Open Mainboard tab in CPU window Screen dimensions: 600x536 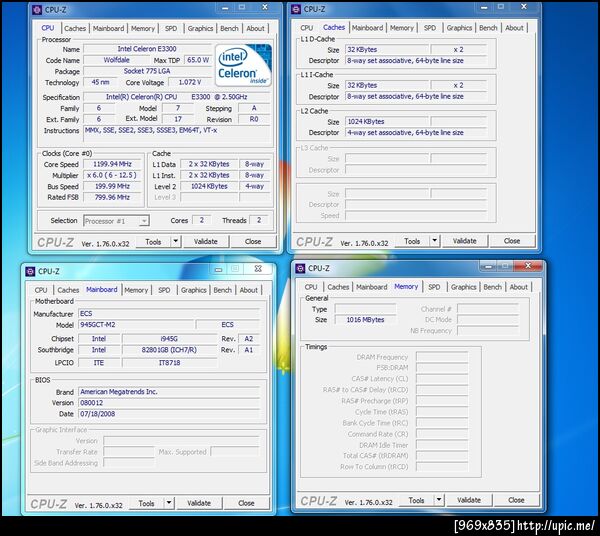point(108,28)
